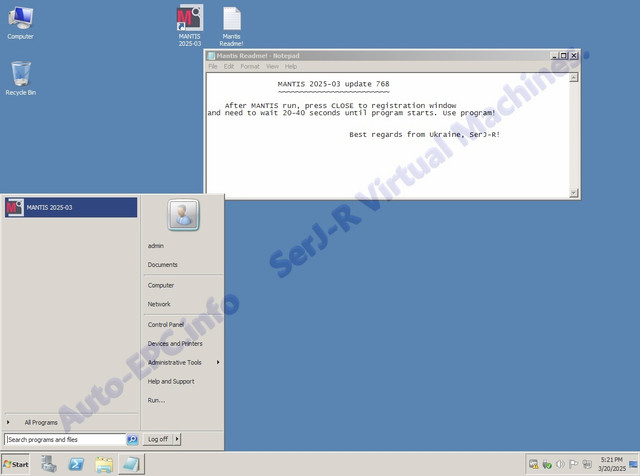Click the Search programs and files box
Viewport: 640px width, 476px height.
65,439
